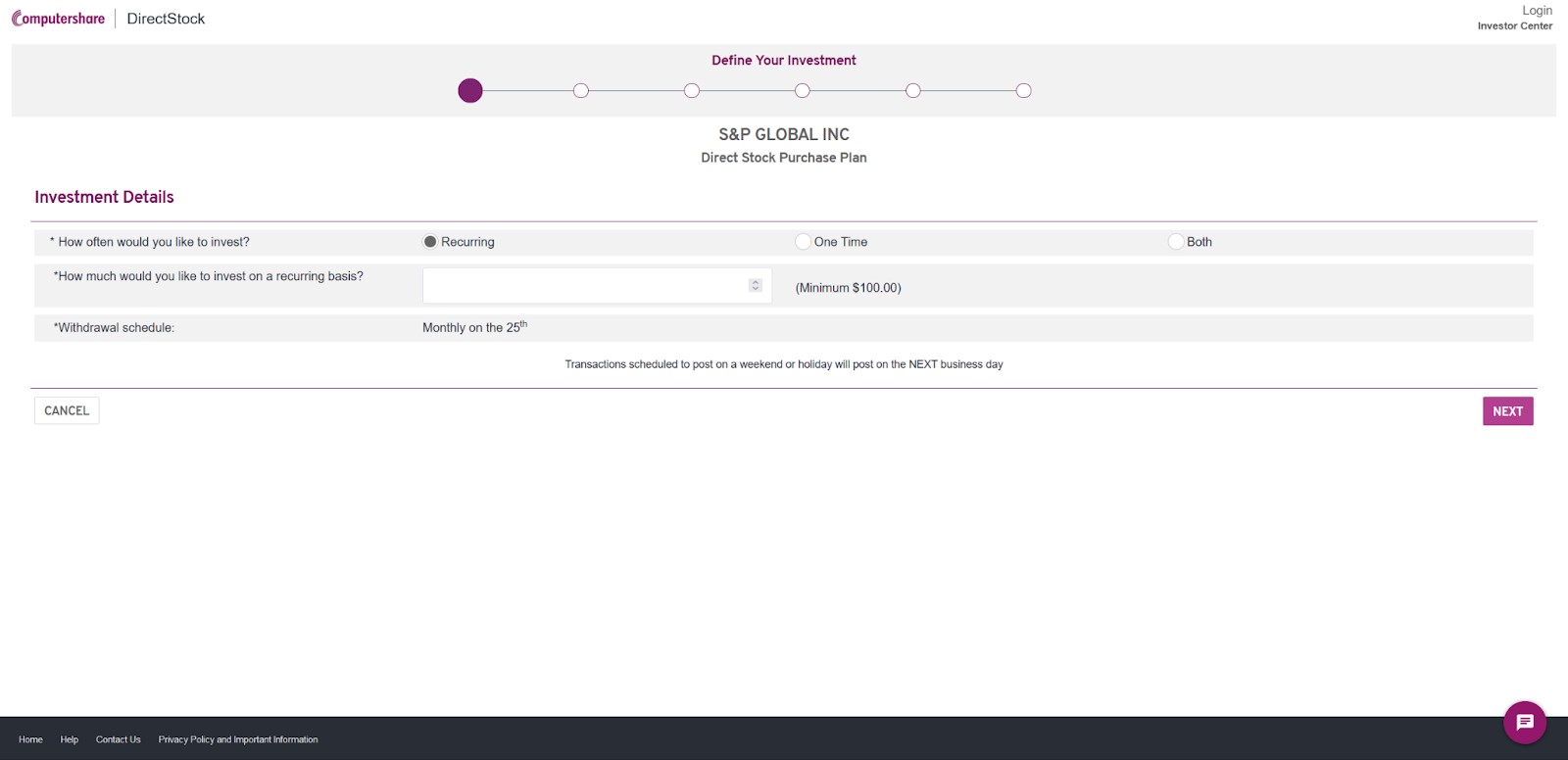Open the Login link
Screen dimensions: 1568x760
point(1537,10)
